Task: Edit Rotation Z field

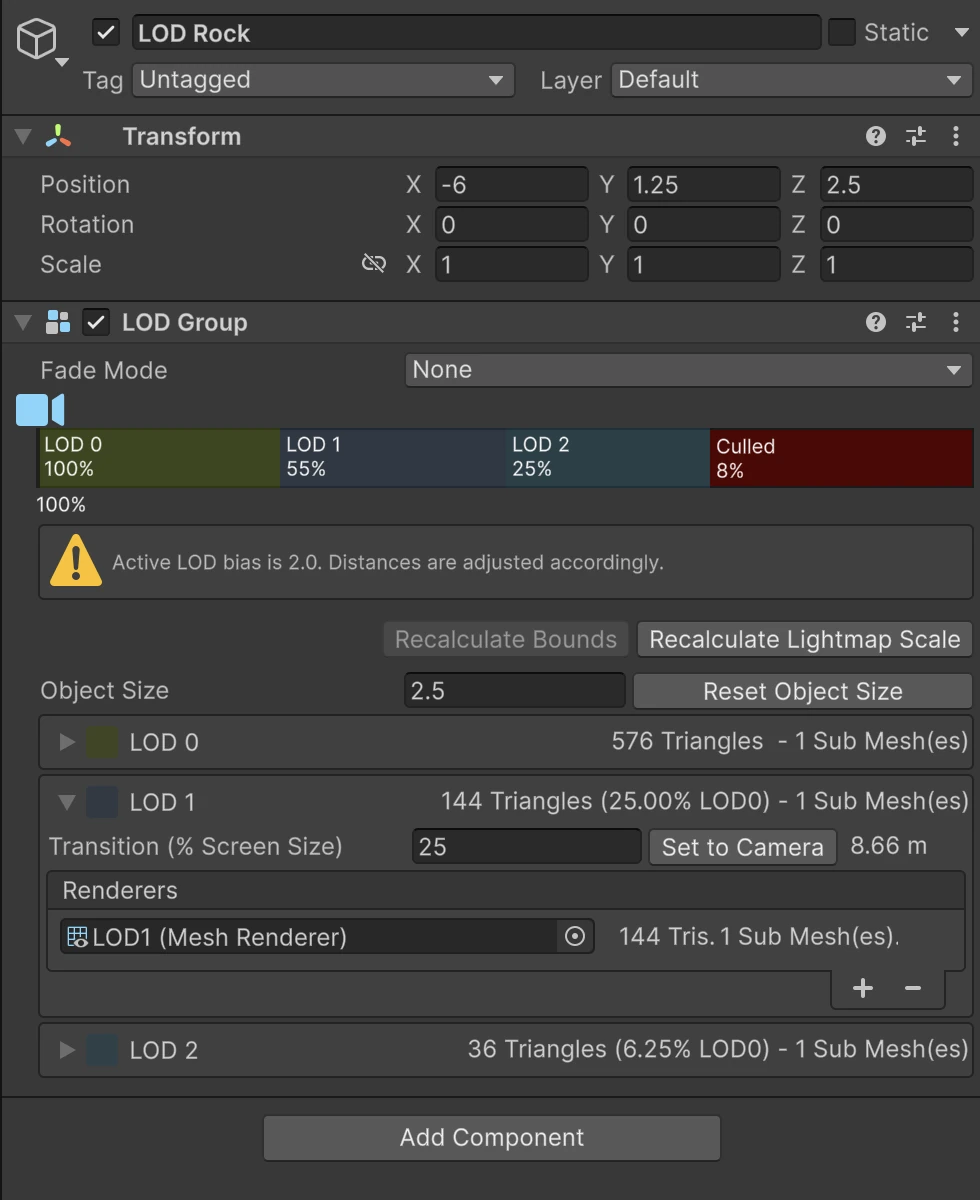Action: pos(896,225)
